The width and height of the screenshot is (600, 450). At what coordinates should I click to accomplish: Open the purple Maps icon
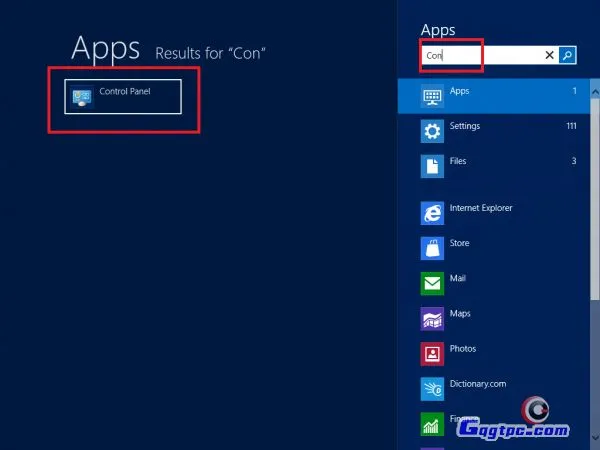tap(432, 319)
